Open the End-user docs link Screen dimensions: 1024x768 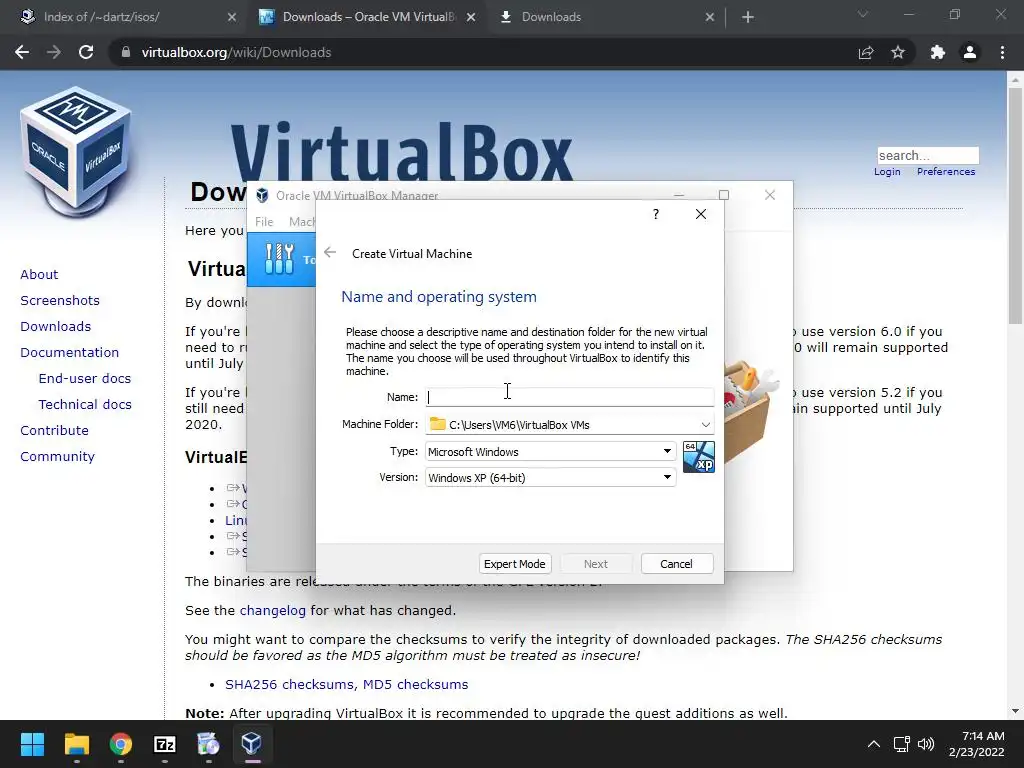tap(85, 379)
